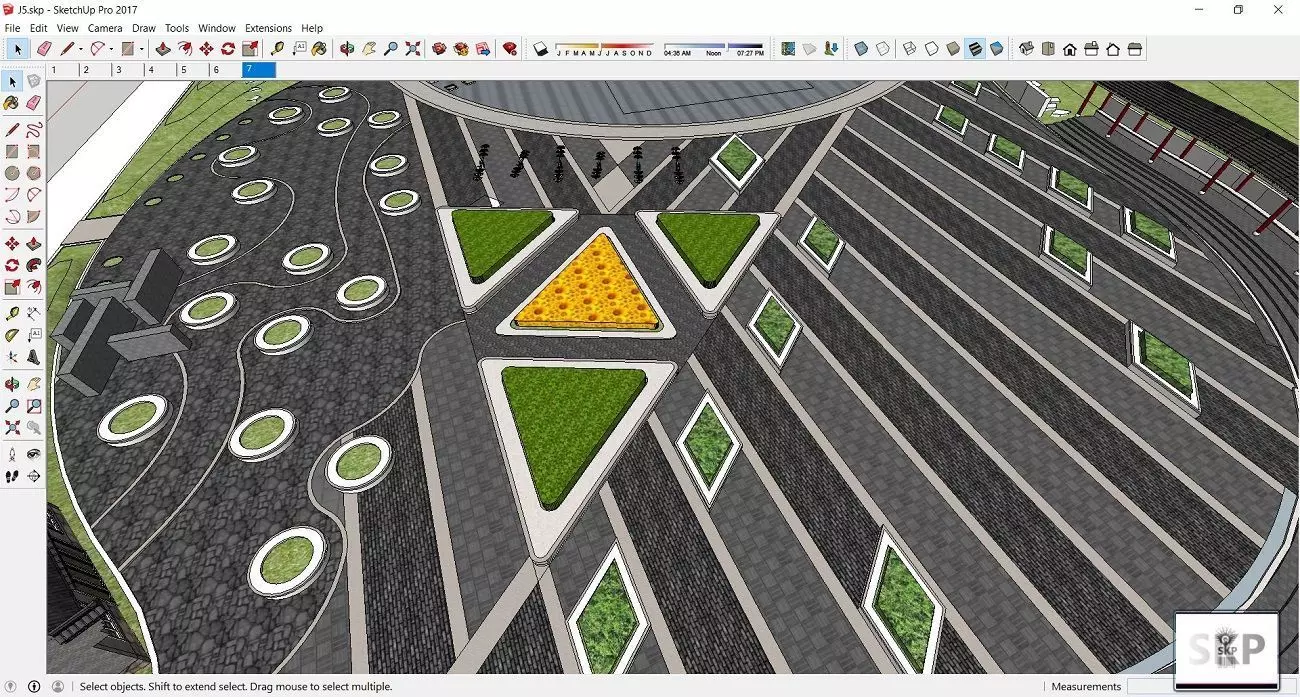Enable Shaded face style
Image resolution: width=1300 pixels, height=697 pixels.
click(953, 49)
